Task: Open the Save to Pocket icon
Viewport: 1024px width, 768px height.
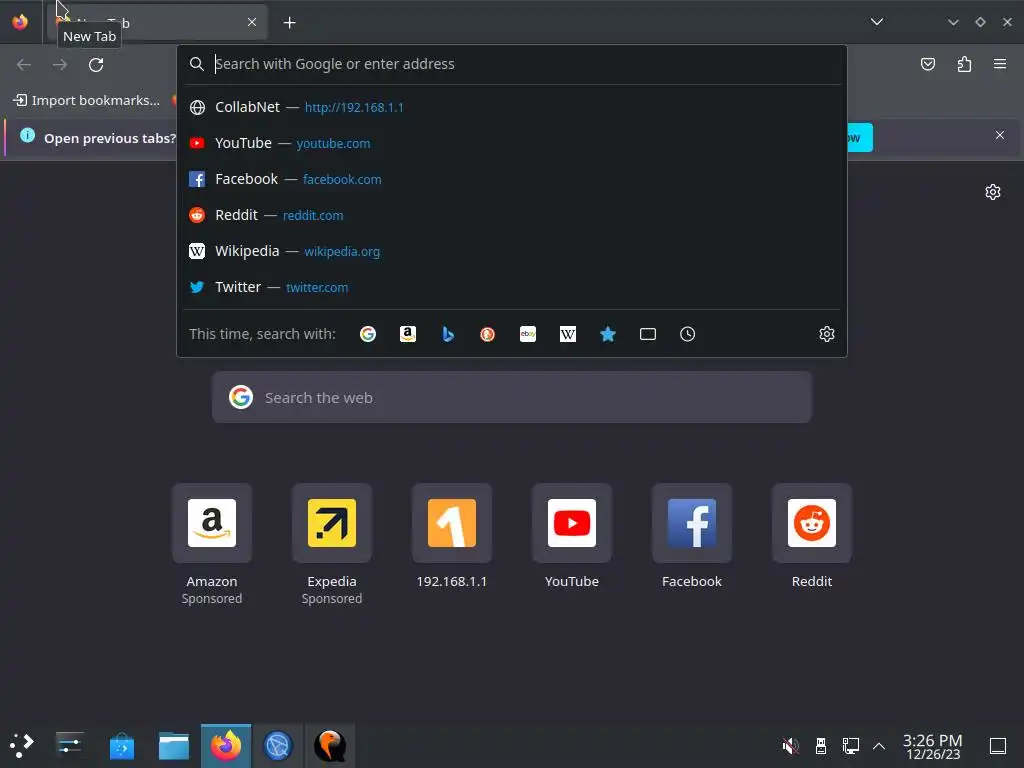Action: point(927,64)
